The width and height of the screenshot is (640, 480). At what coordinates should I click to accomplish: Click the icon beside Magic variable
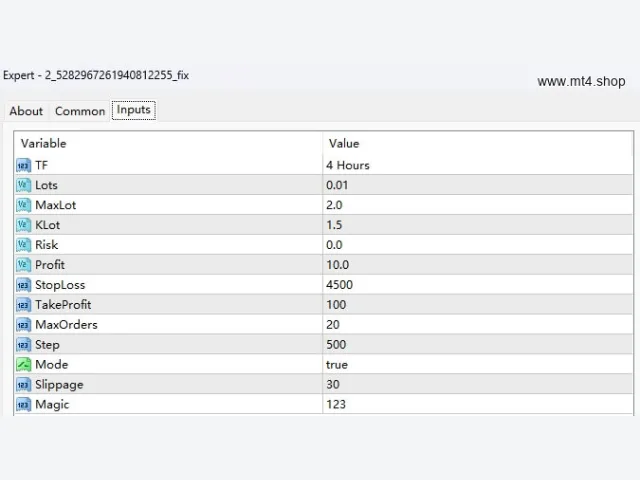click(x=23, y=404)
